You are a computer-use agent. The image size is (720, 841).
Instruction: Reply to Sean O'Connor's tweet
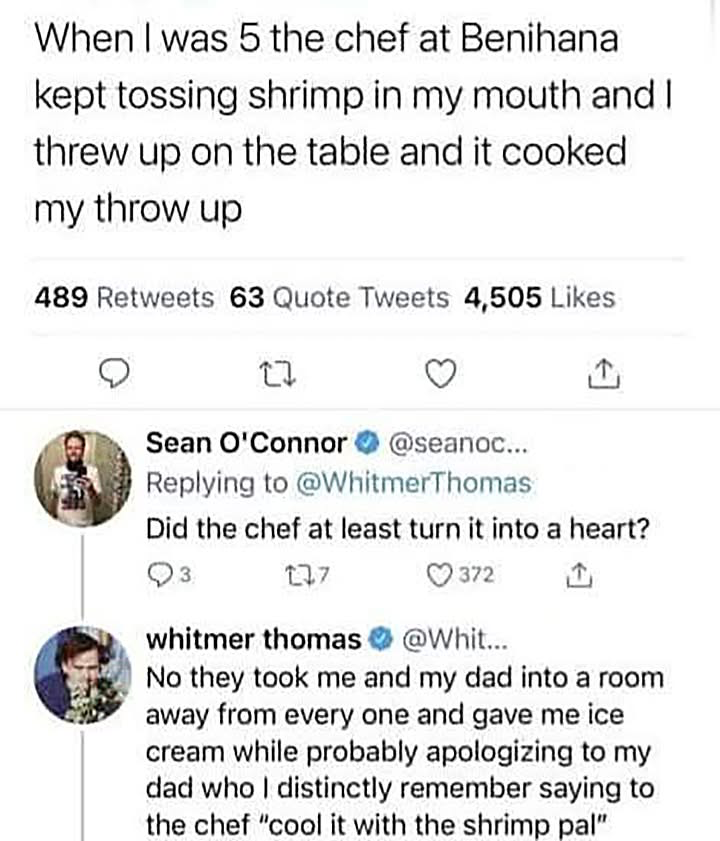tap(158, 575)
